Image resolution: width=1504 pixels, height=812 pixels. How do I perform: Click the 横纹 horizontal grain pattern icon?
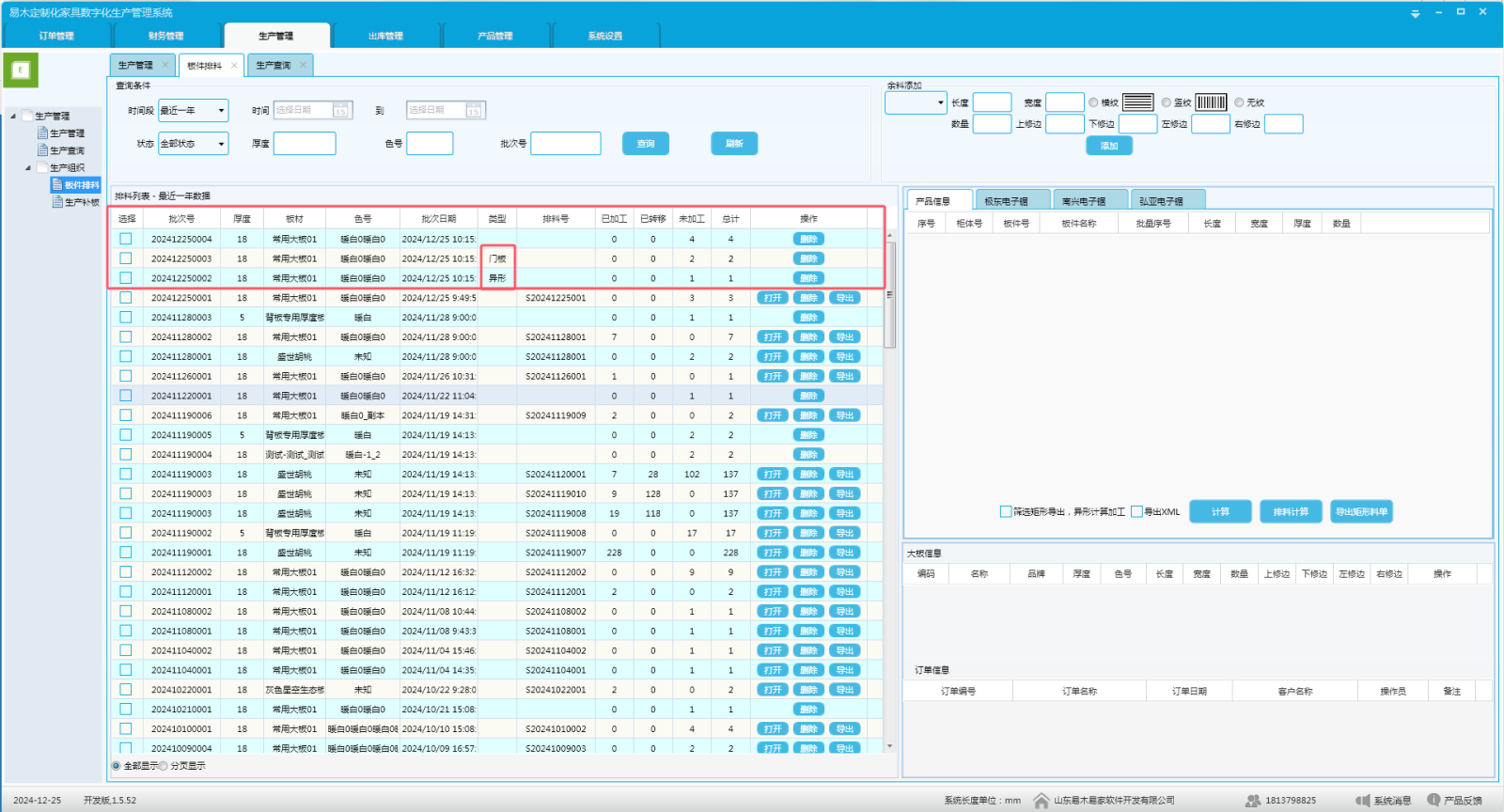point(1137,102)
